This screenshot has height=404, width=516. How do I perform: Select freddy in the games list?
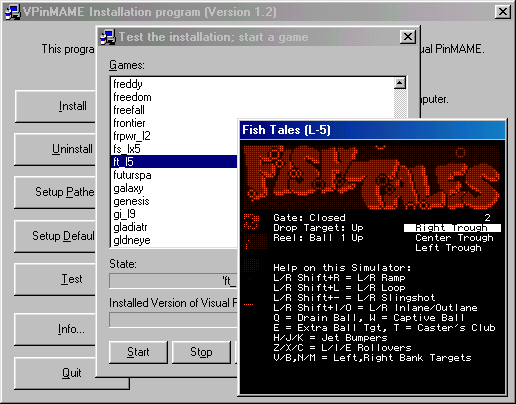[128, 84]
